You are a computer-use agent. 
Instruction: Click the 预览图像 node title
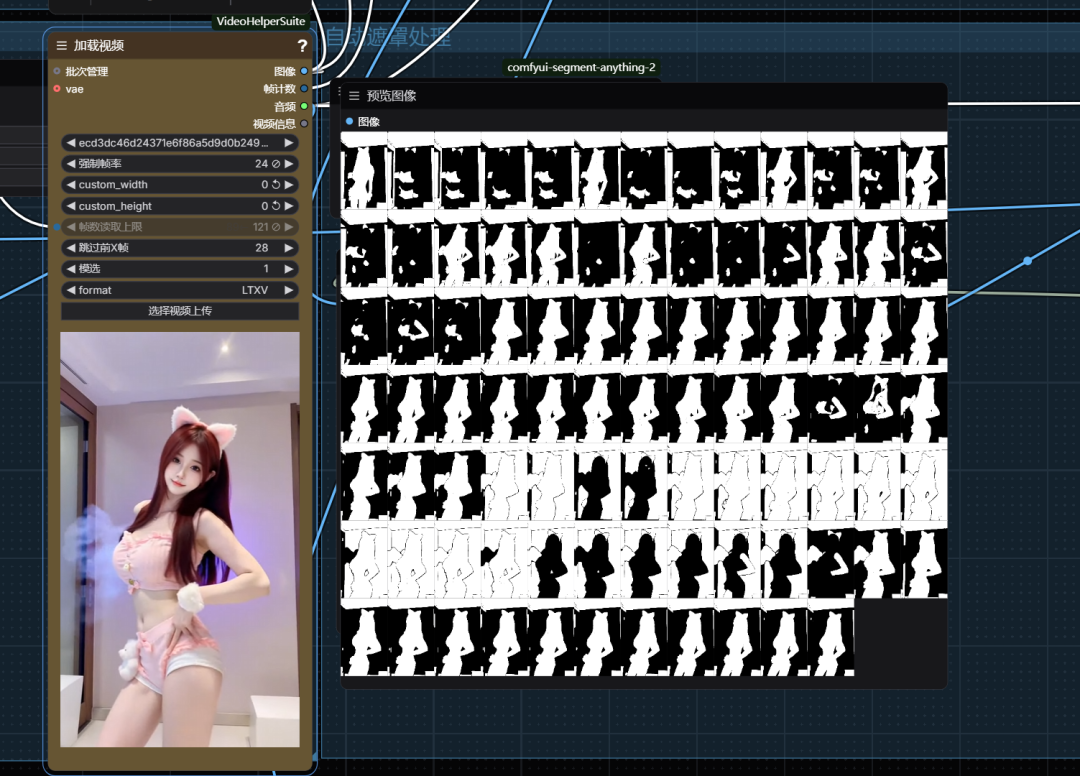(391, 96)
